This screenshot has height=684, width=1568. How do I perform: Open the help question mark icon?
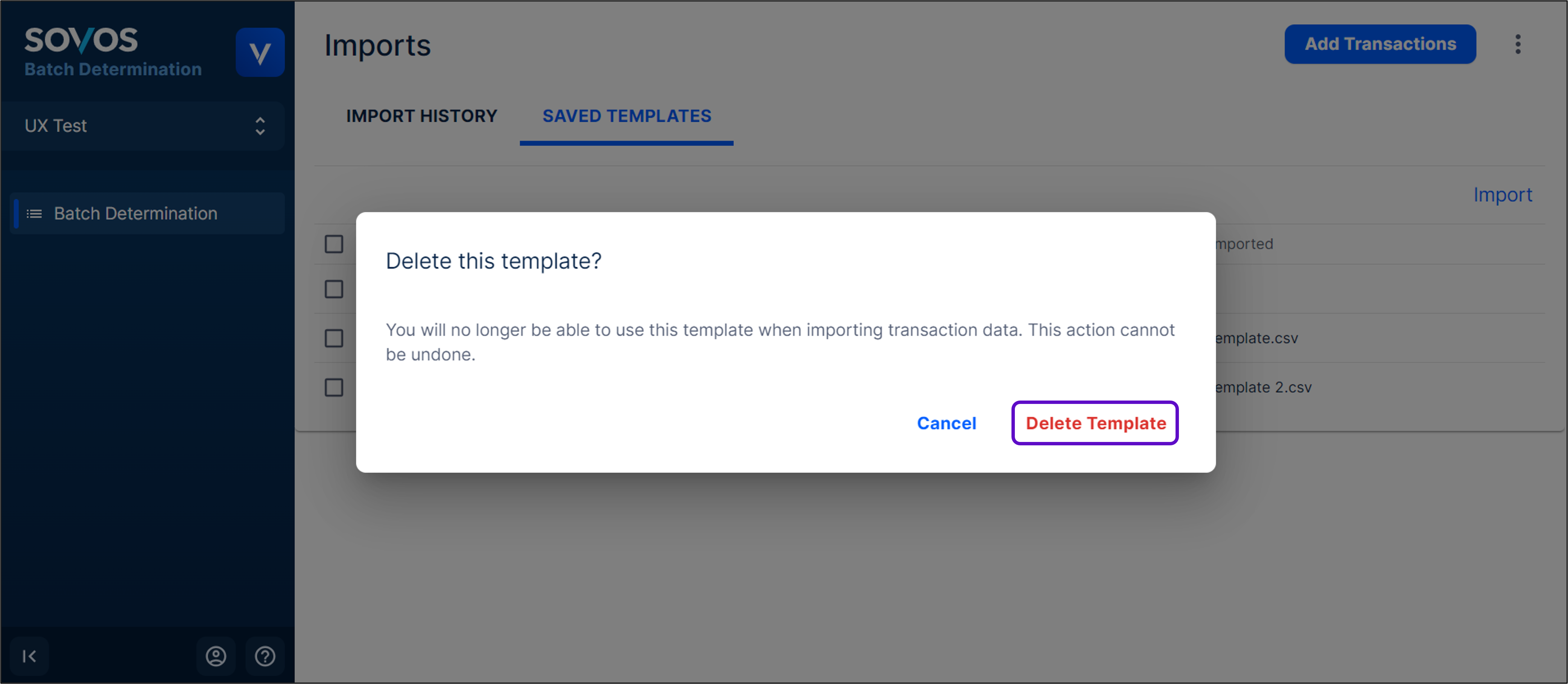(265, 656)
